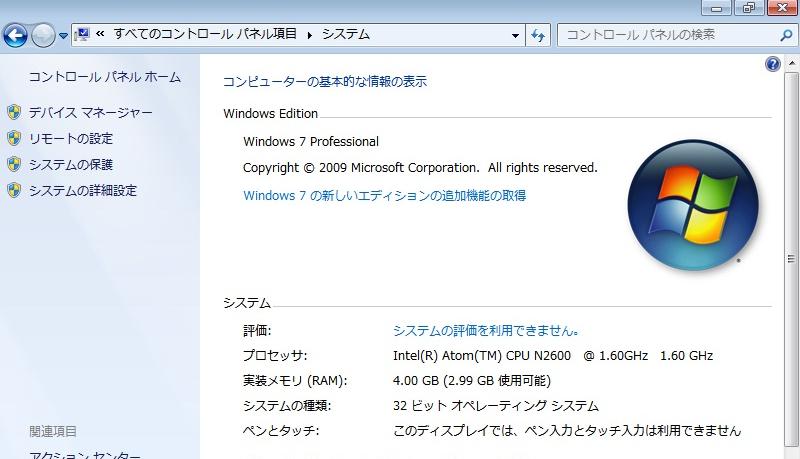Open the address bar history dropdown
This screenshot has width=800, height=459.
click(515, 35)
